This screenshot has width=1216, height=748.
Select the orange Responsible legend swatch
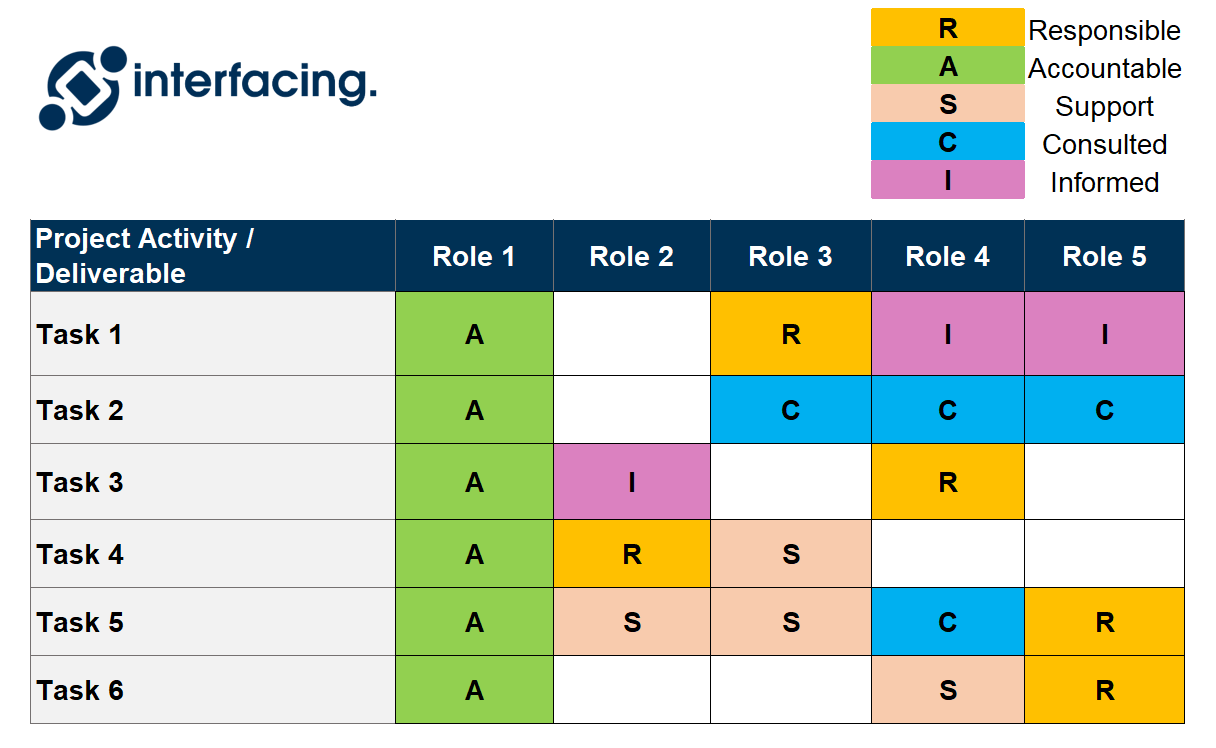(947, 28)
